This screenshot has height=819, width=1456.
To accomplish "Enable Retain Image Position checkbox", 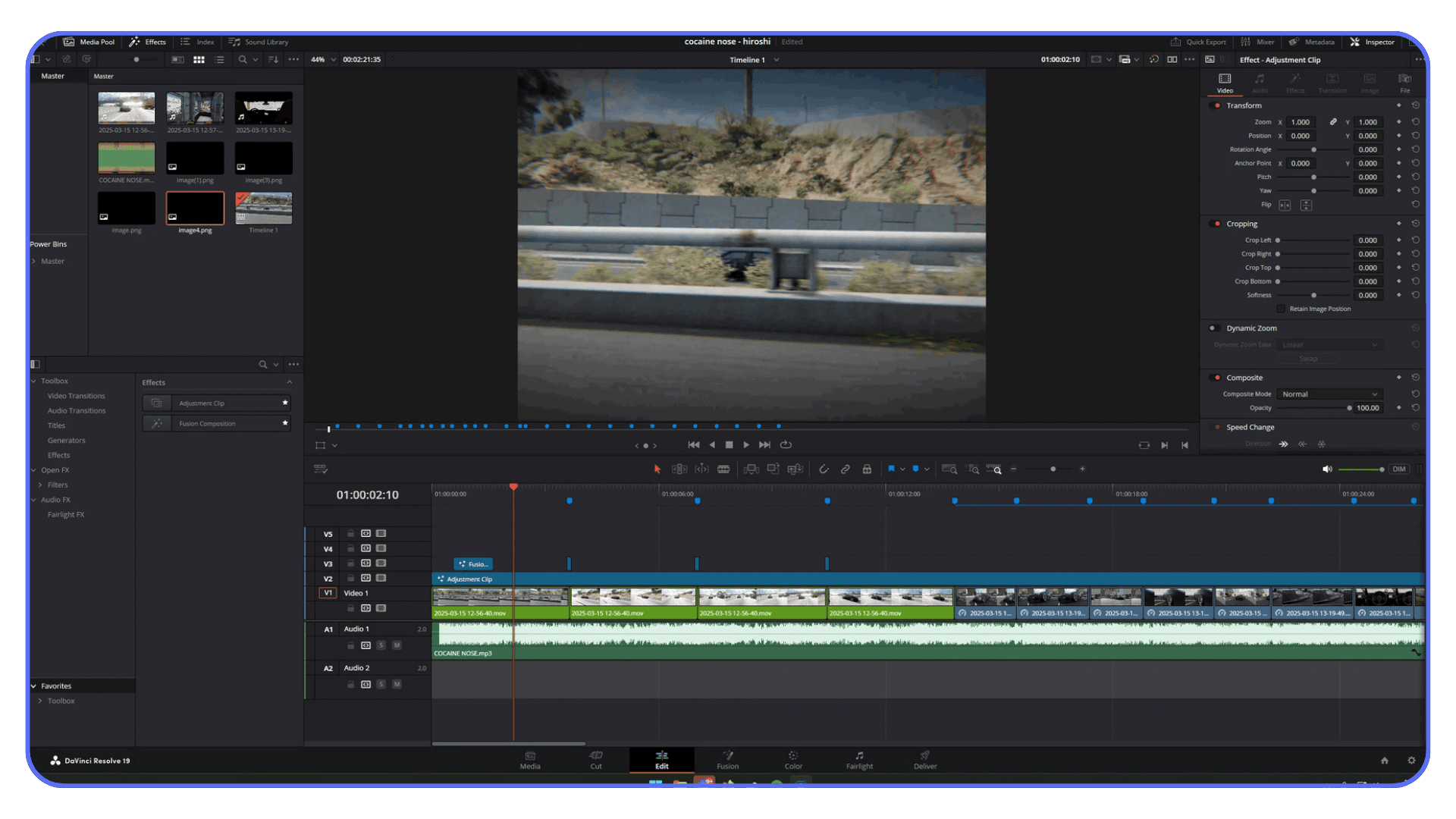I will point(1280,309).
